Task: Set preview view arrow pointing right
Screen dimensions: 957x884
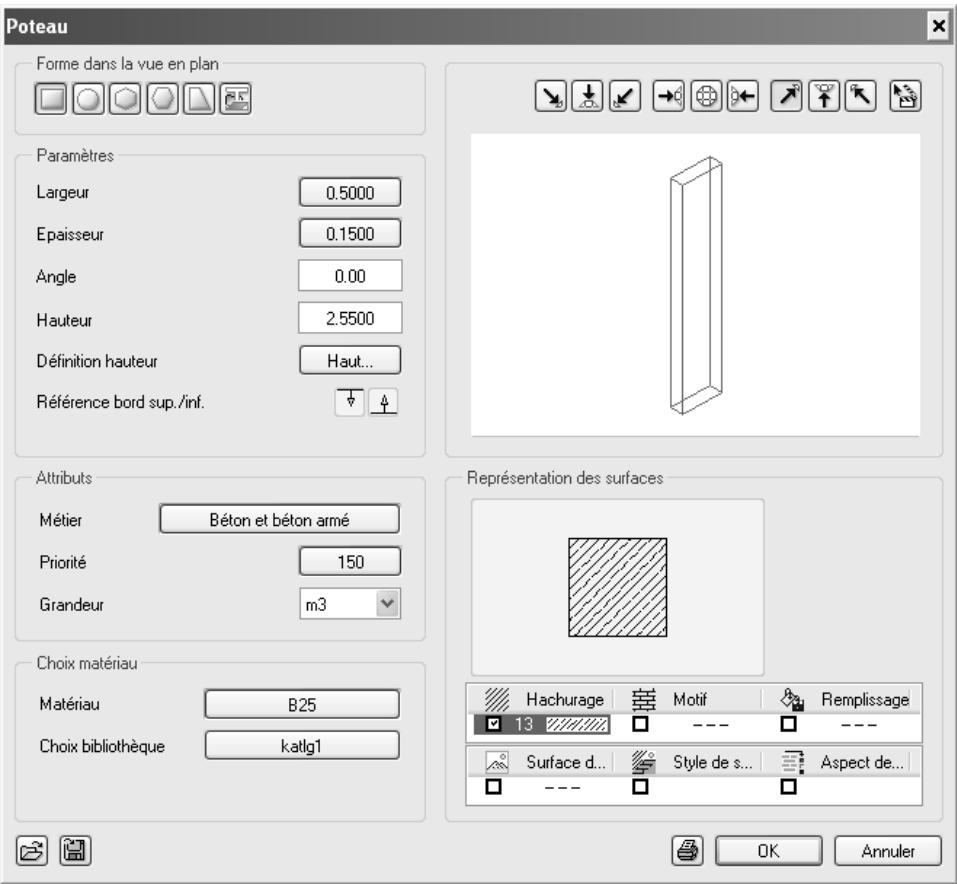Action: [668, 96]
